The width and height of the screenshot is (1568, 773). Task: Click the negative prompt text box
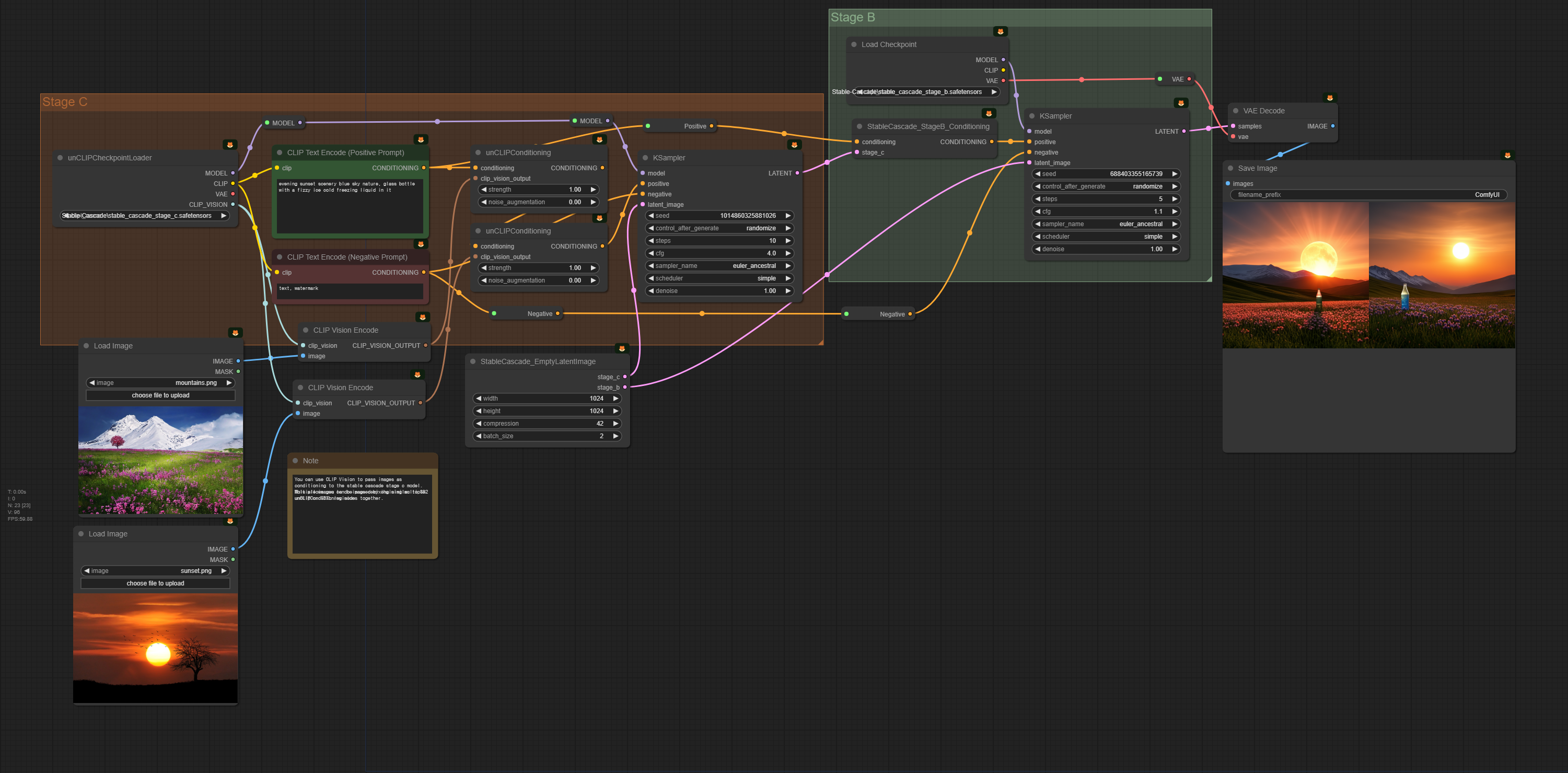(350, 291)
